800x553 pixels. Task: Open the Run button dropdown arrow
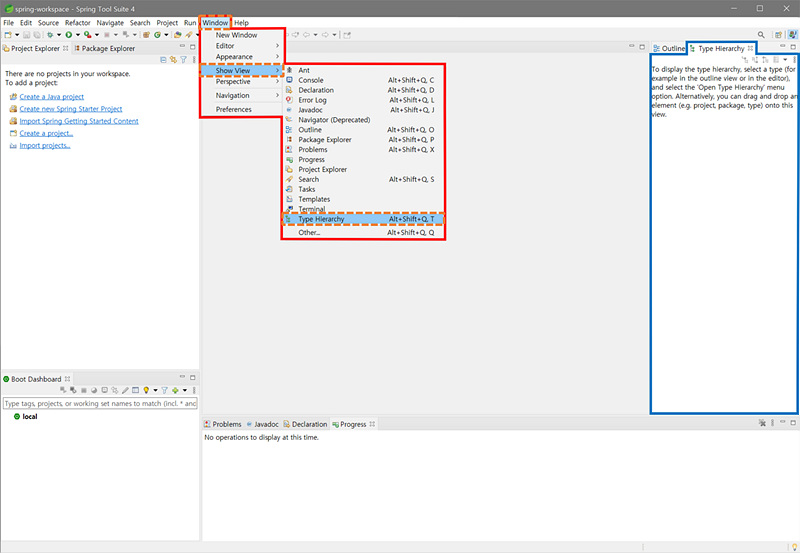click(x=78, y=35)
